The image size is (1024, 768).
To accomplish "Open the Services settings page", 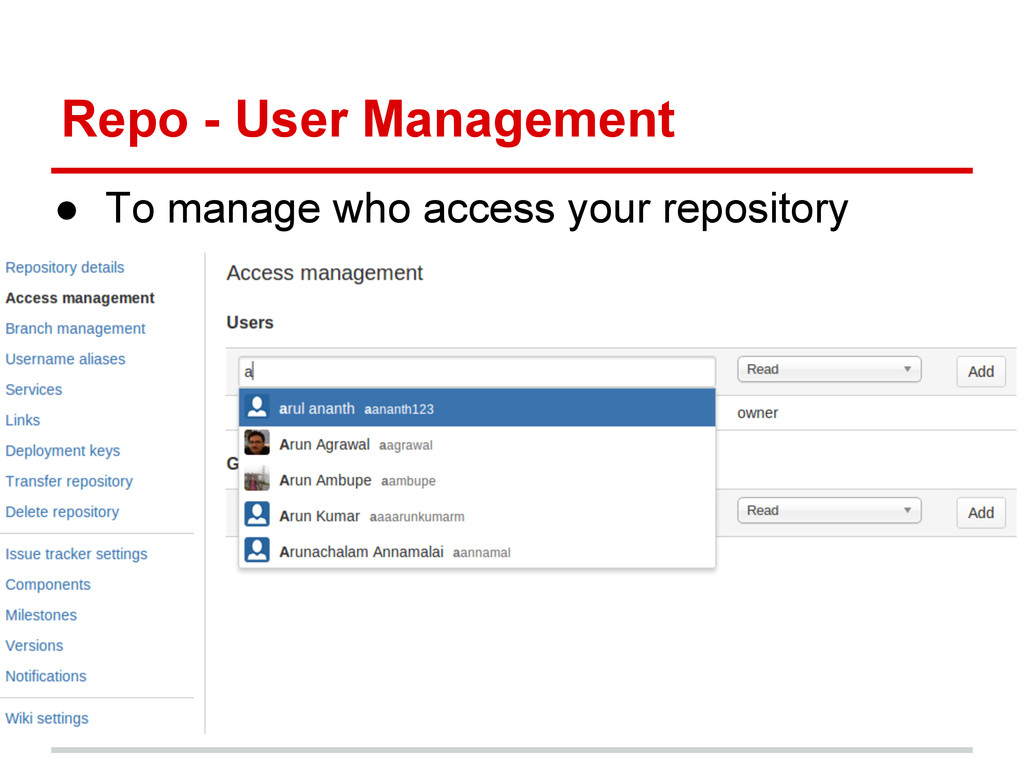I will click(34, 390).
